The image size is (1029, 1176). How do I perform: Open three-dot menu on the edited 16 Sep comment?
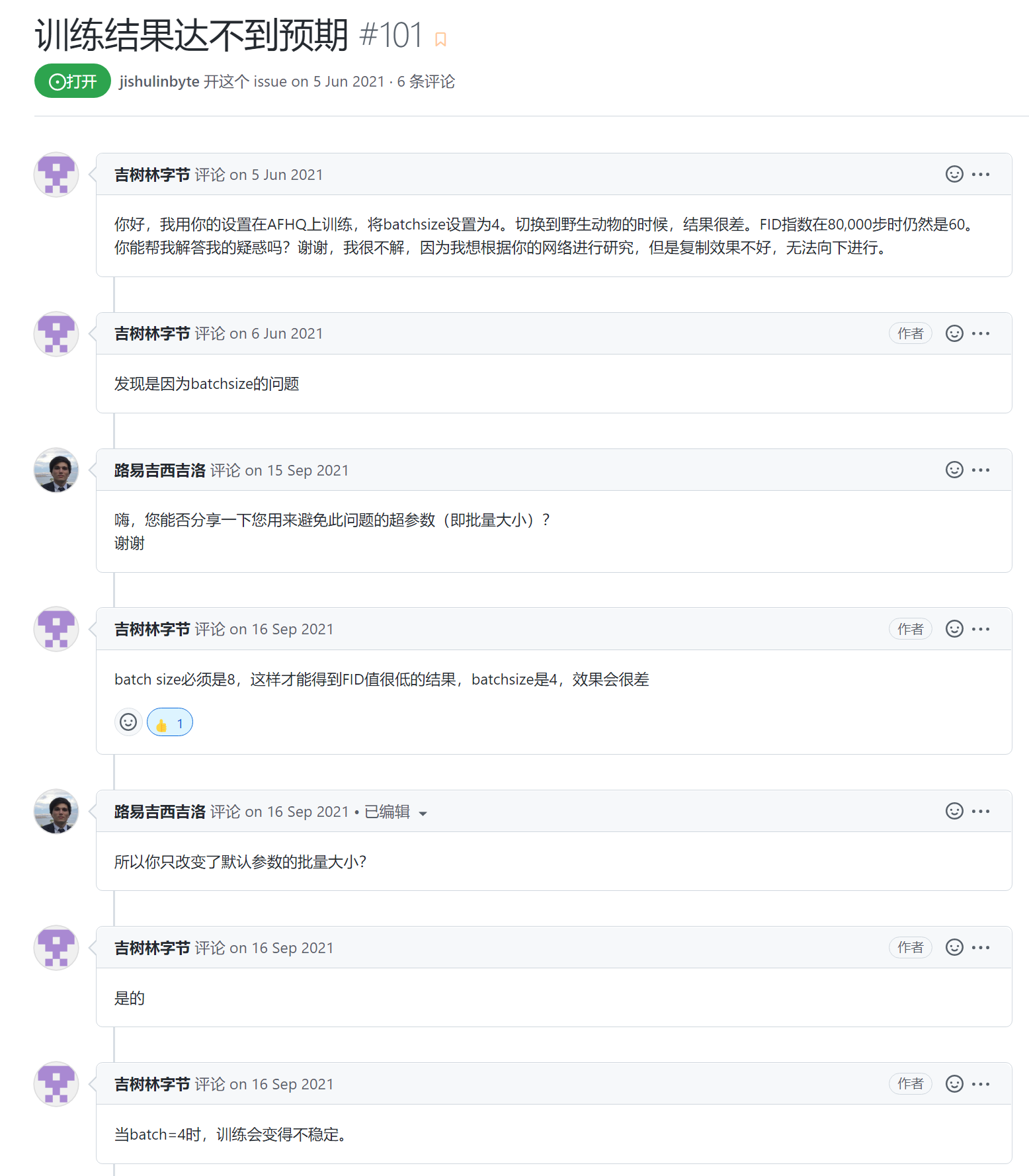(981, 811)
